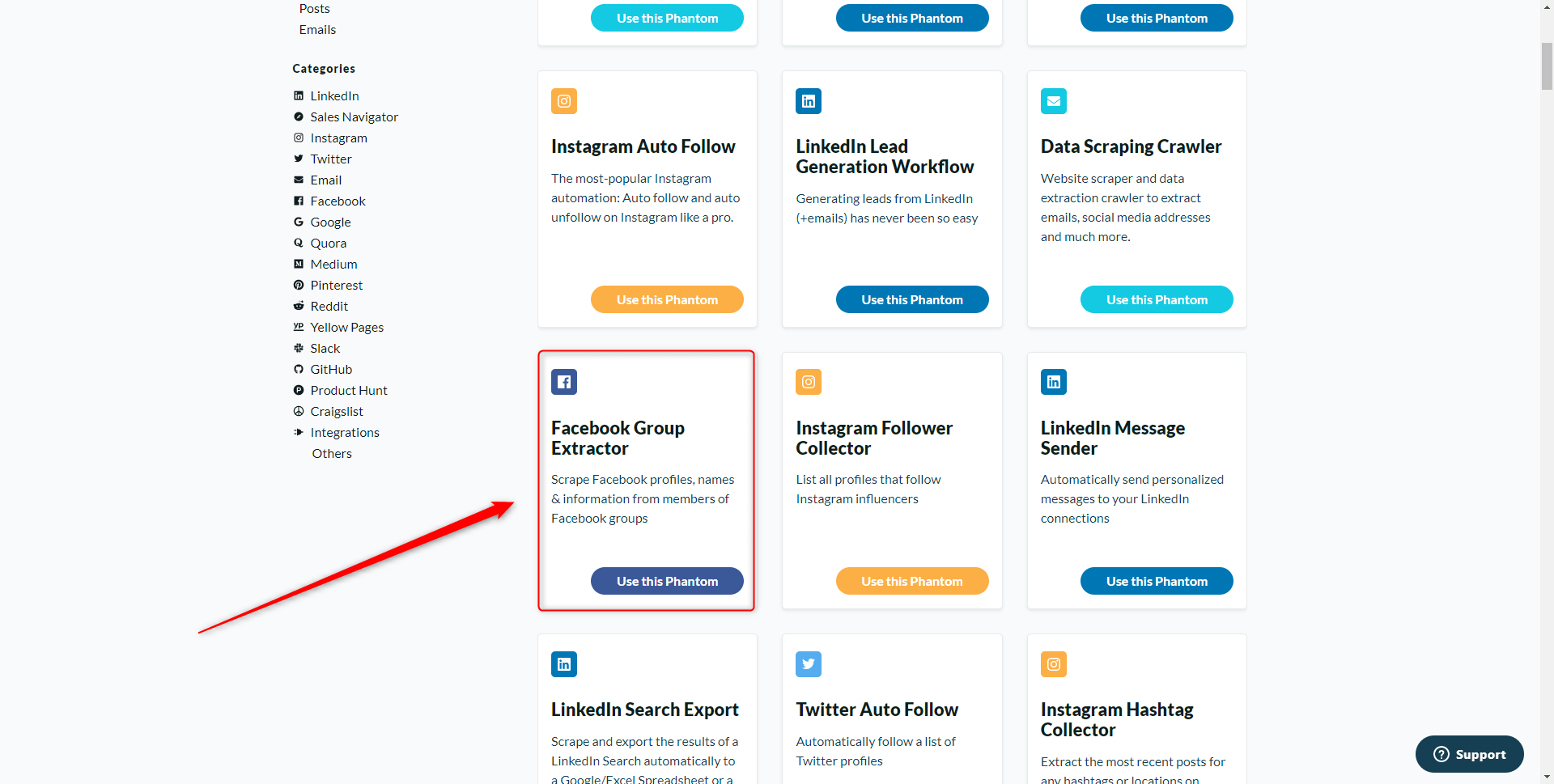The width and height of the screenshot is (1554, 784).
Task: Click the scrollbar down arrow
Action: (1547, 778)
